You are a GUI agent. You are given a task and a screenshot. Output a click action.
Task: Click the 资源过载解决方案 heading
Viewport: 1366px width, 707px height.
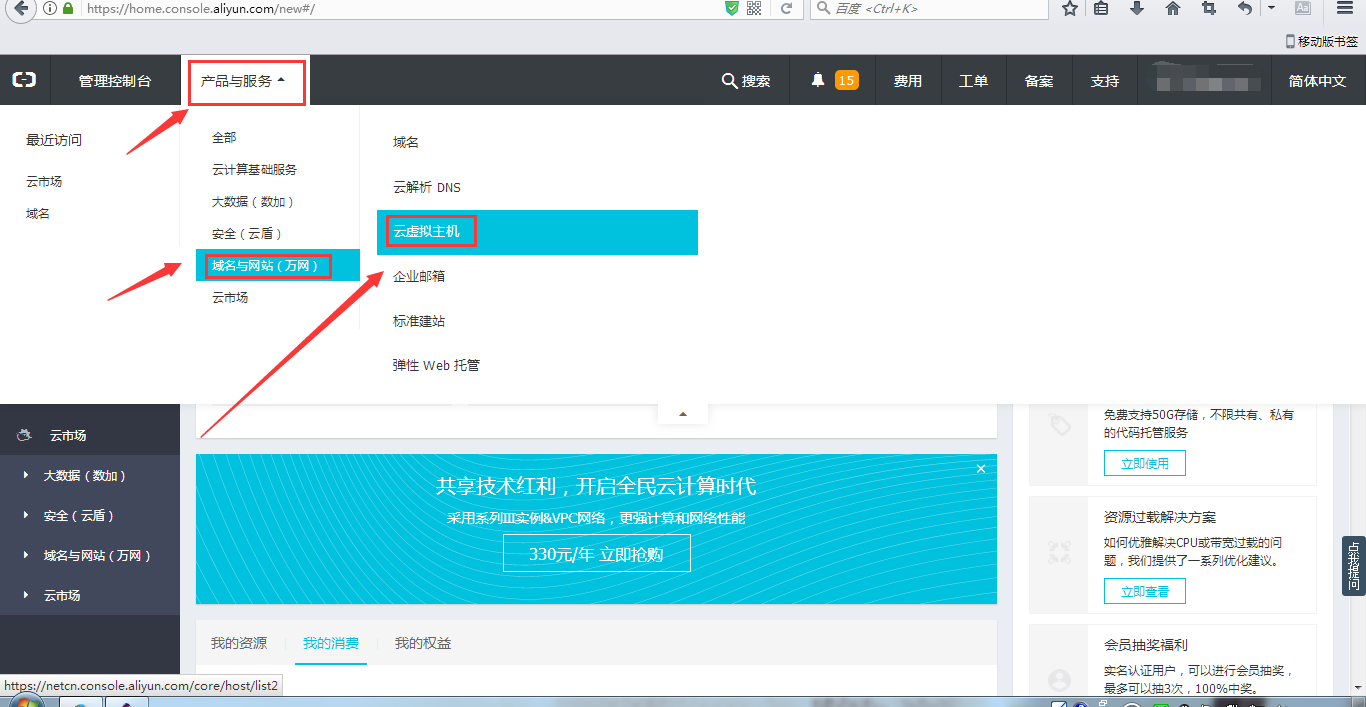pyautogui.click(x=1160, y=518)
